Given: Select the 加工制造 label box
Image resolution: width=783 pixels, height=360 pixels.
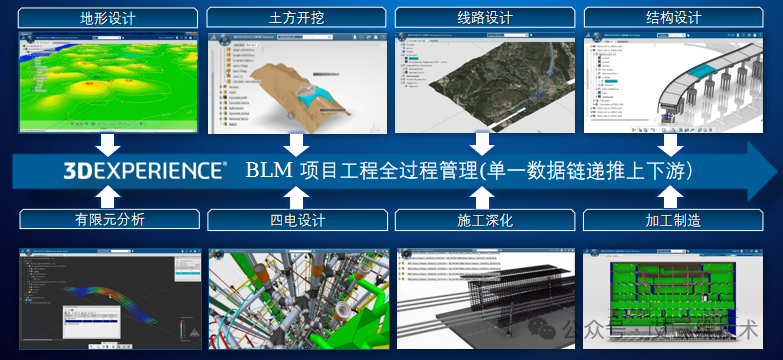Looking at the screenshot, I should point(673,220).
